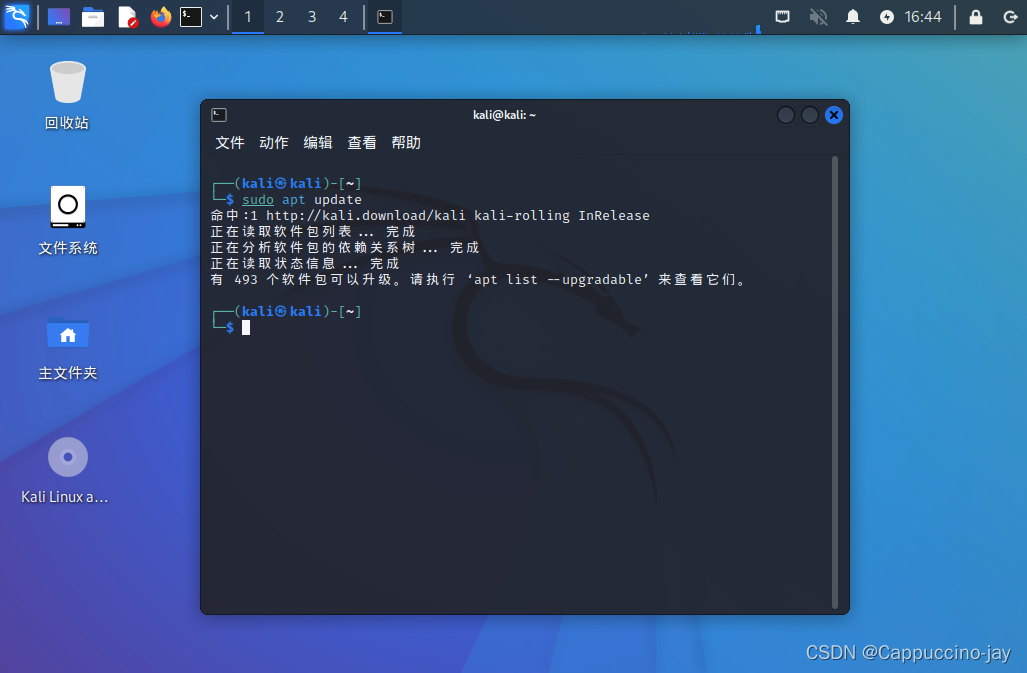
Task: Click the terminal window menu icon in titlebar
Action: point(219,115)
